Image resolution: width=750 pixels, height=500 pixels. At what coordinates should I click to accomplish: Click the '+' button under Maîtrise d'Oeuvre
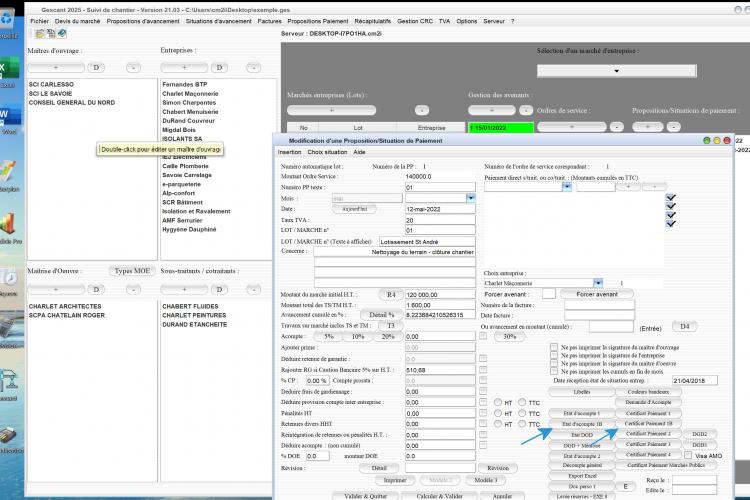[56, 289]
